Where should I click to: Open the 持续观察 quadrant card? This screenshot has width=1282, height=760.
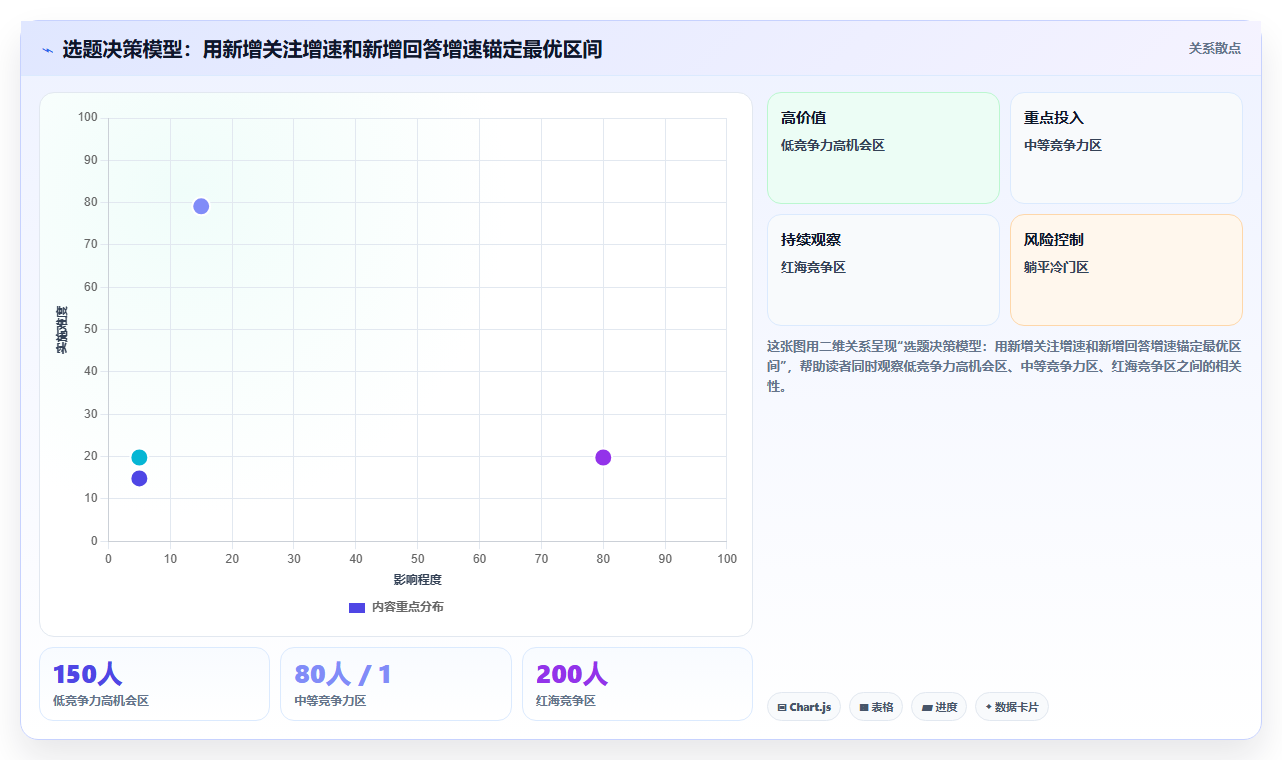coord(883,270)
